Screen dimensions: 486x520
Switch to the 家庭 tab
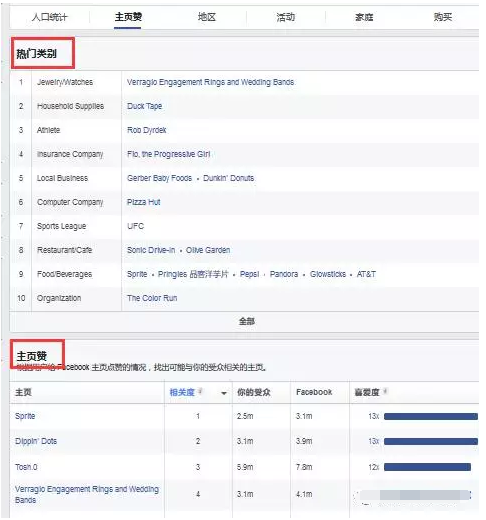tap(364, 17)
